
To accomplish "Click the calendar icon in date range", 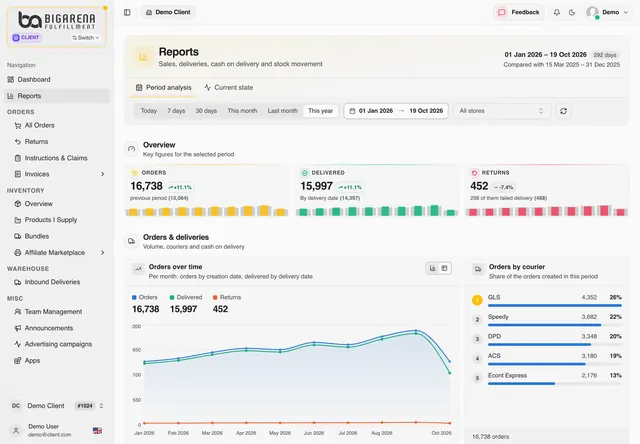I will (x=352, y=111).
